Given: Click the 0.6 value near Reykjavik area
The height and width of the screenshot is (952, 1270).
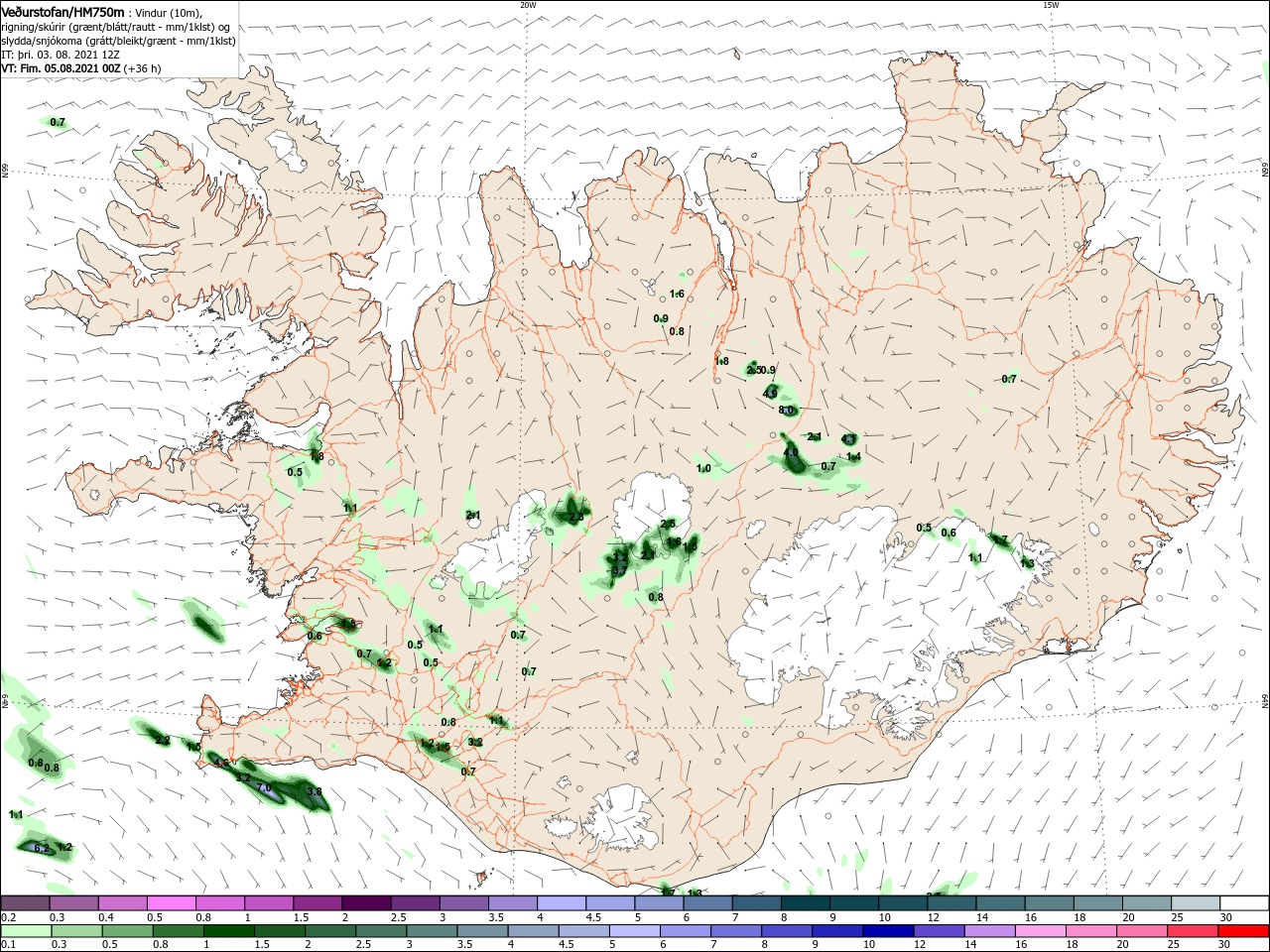Looking at the screenshot, I should 315,636.
